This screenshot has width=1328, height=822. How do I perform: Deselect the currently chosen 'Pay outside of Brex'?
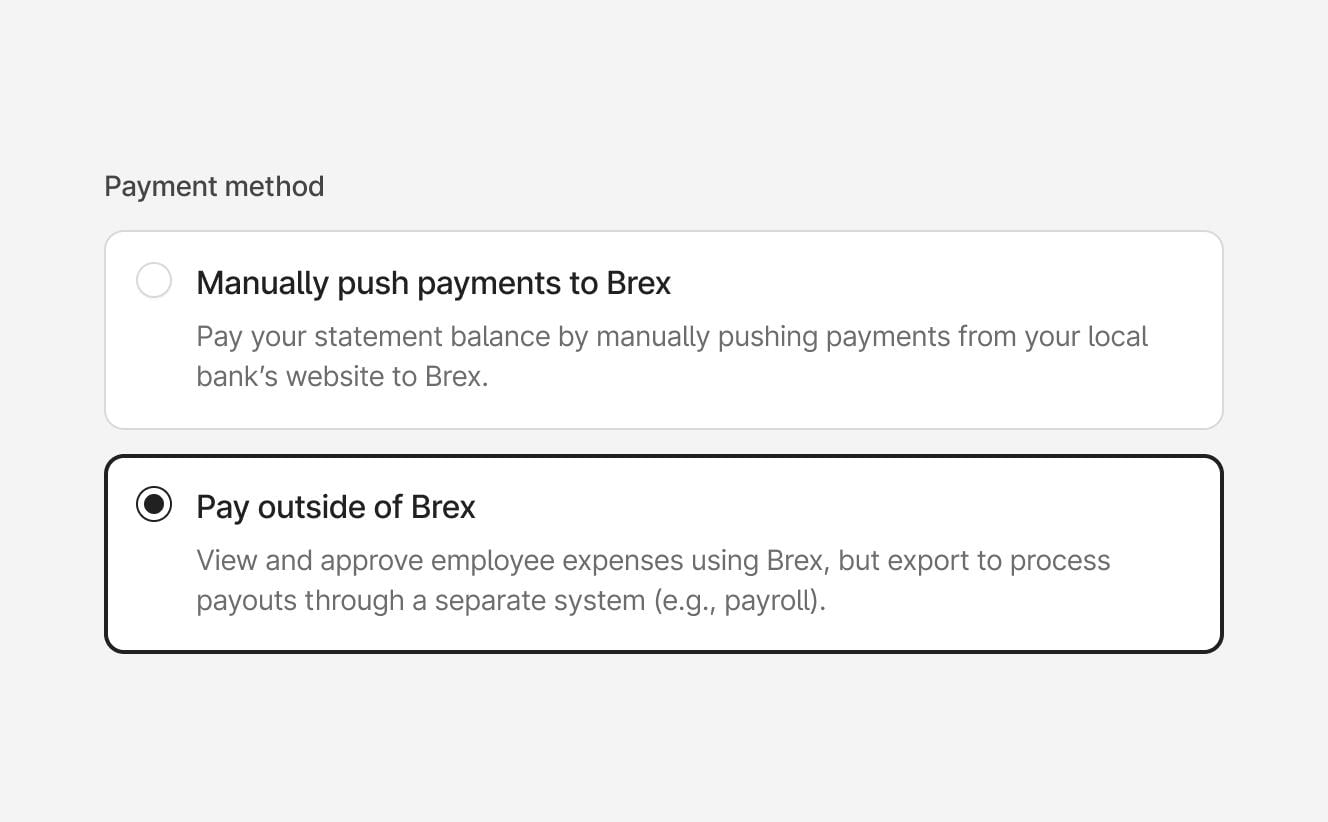(x=154, y=505)
